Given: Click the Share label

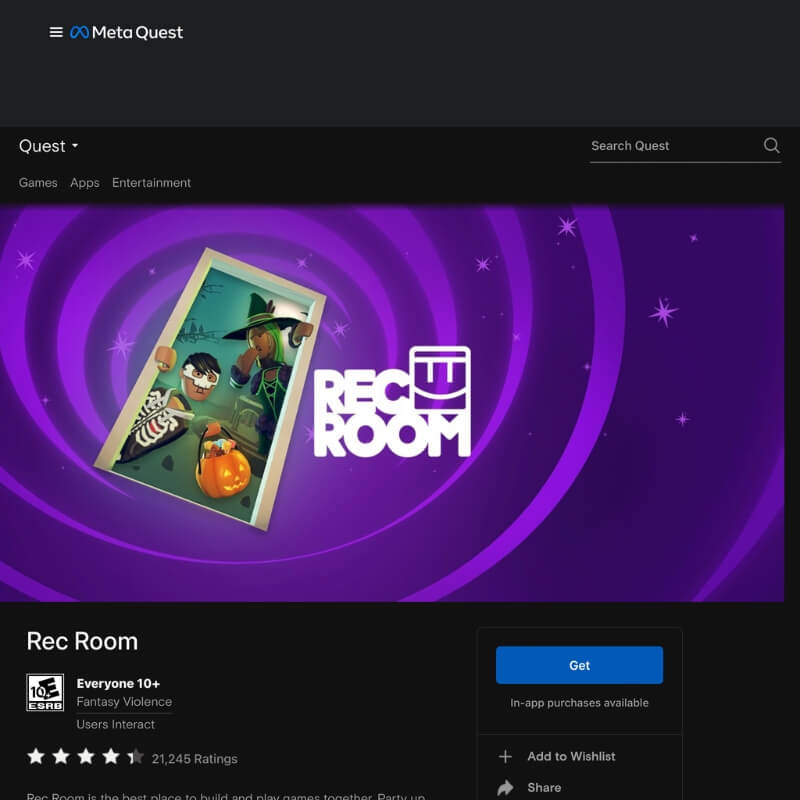Looking at the screenshot, I should coord(544,787).
